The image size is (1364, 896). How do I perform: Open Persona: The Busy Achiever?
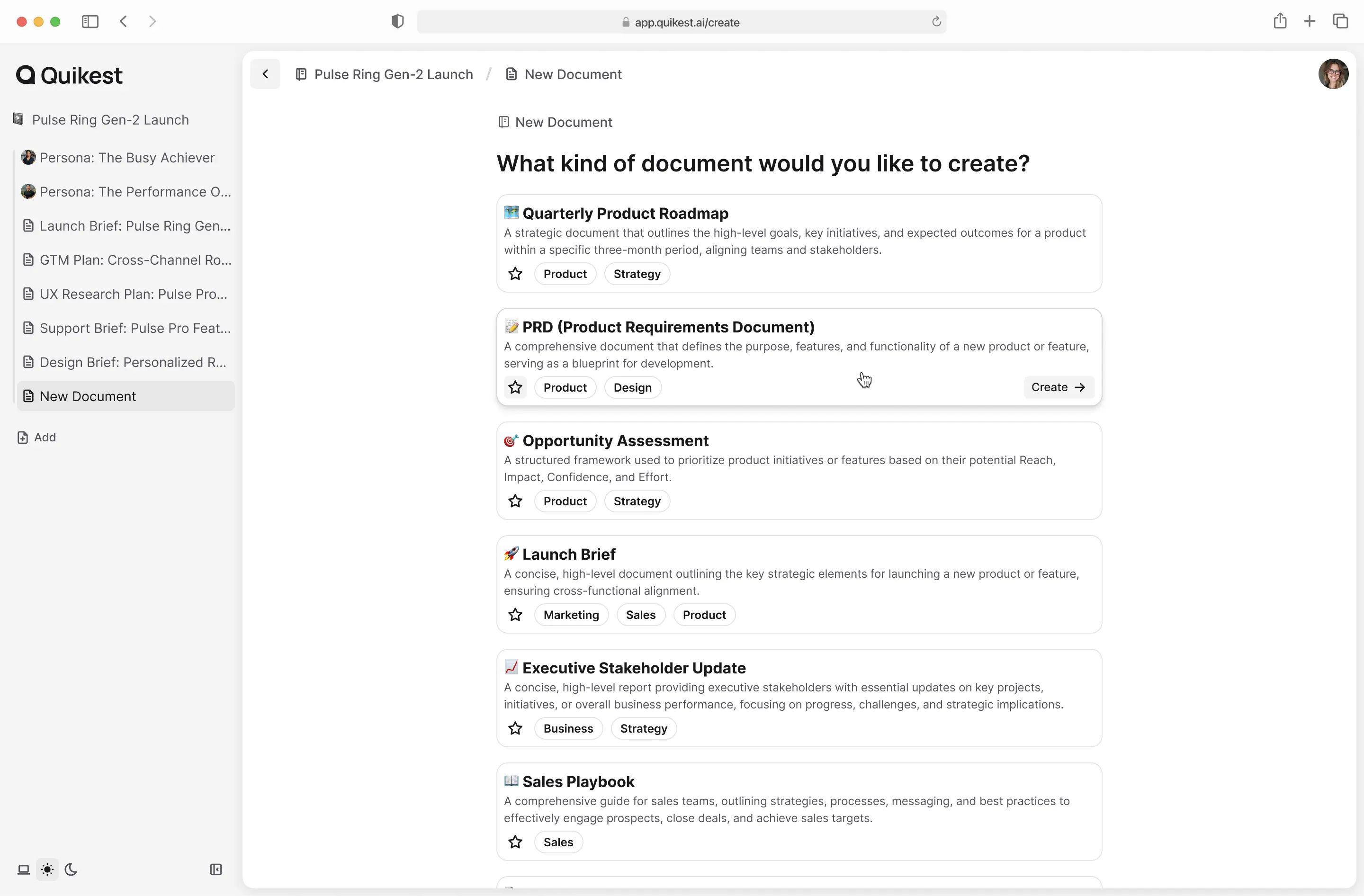(126, 158)
